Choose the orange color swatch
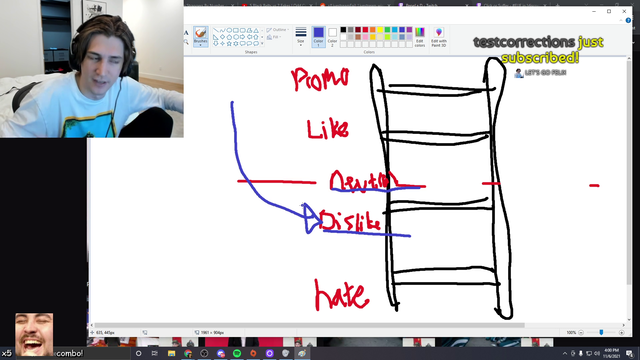Viewport: 640px width, 360px height. coord(373,29)
